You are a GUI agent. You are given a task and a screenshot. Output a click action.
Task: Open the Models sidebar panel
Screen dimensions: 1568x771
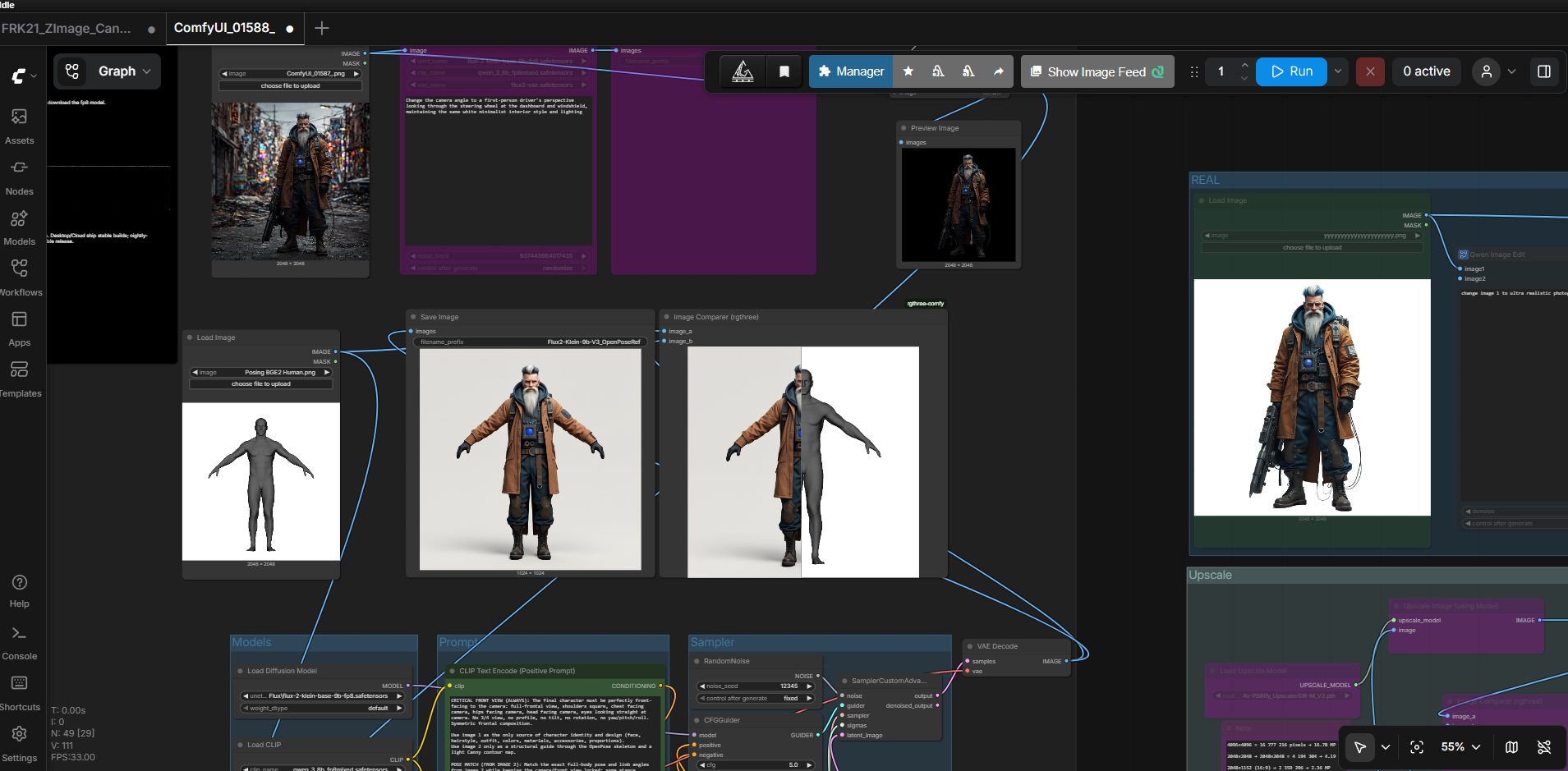point(20,228)
